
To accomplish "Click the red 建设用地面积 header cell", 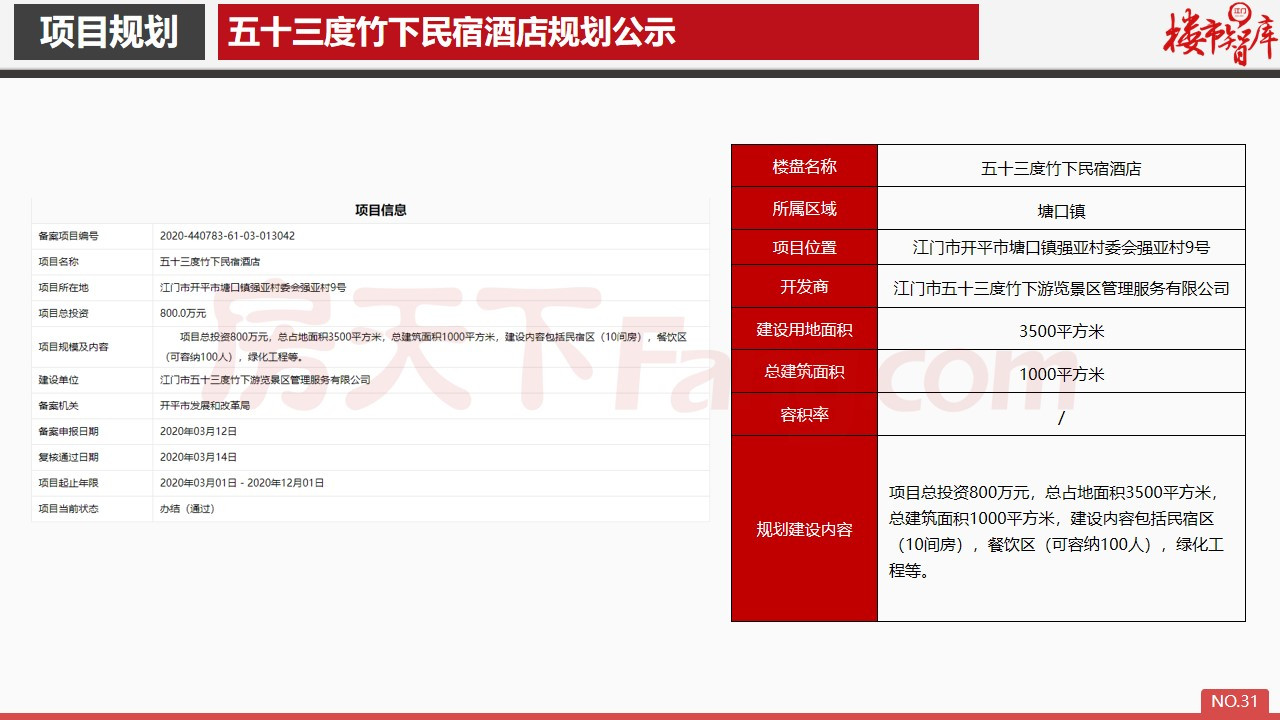I will point(804,329).
